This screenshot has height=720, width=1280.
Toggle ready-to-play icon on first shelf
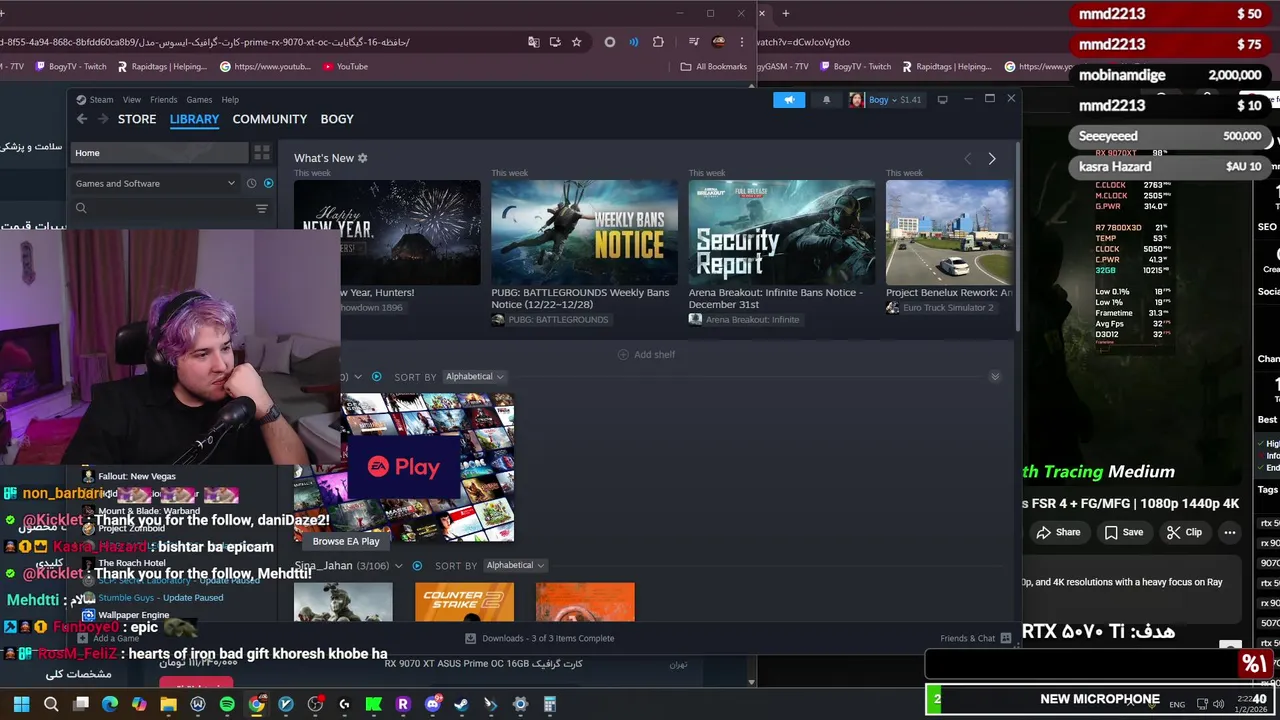(x=376, y=377)
